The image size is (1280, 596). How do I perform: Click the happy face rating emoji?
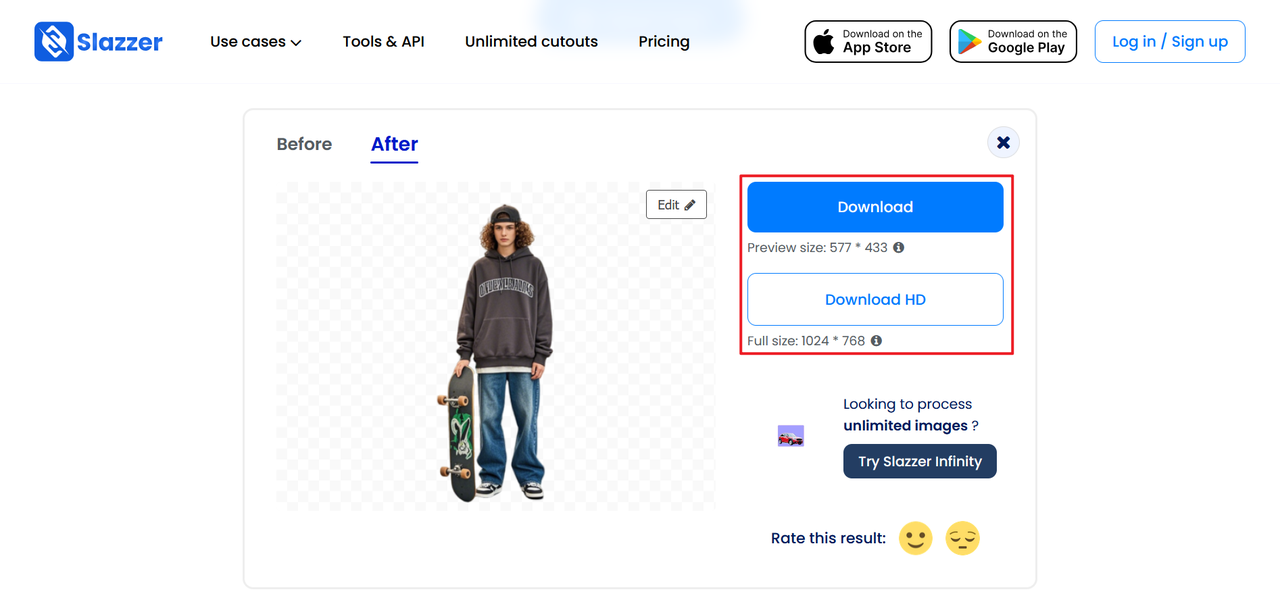point(915,538)
